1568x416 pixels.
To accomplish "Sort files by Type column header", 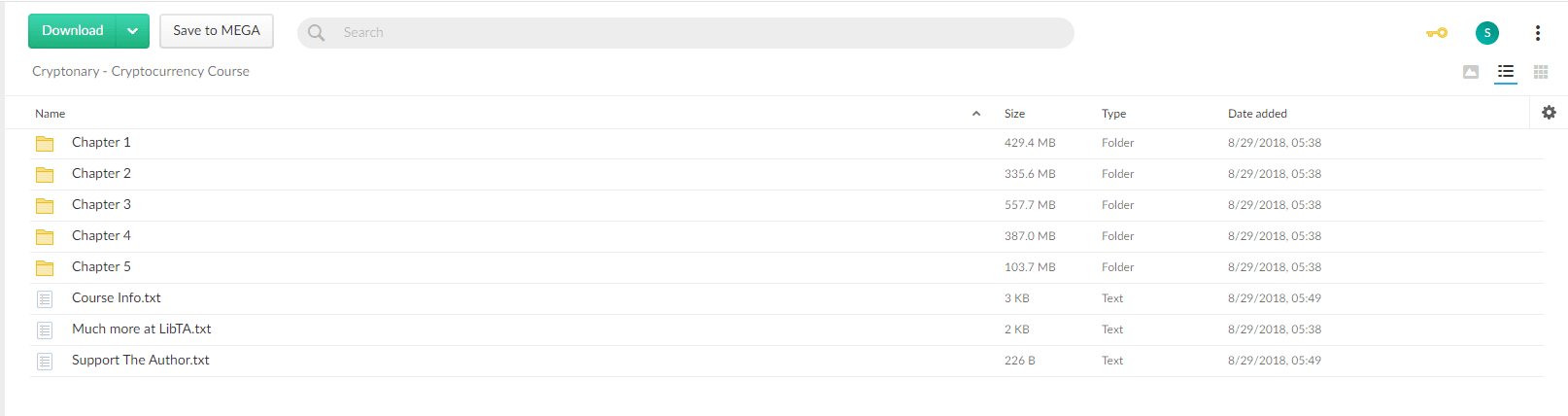I will pos(1113,114).
